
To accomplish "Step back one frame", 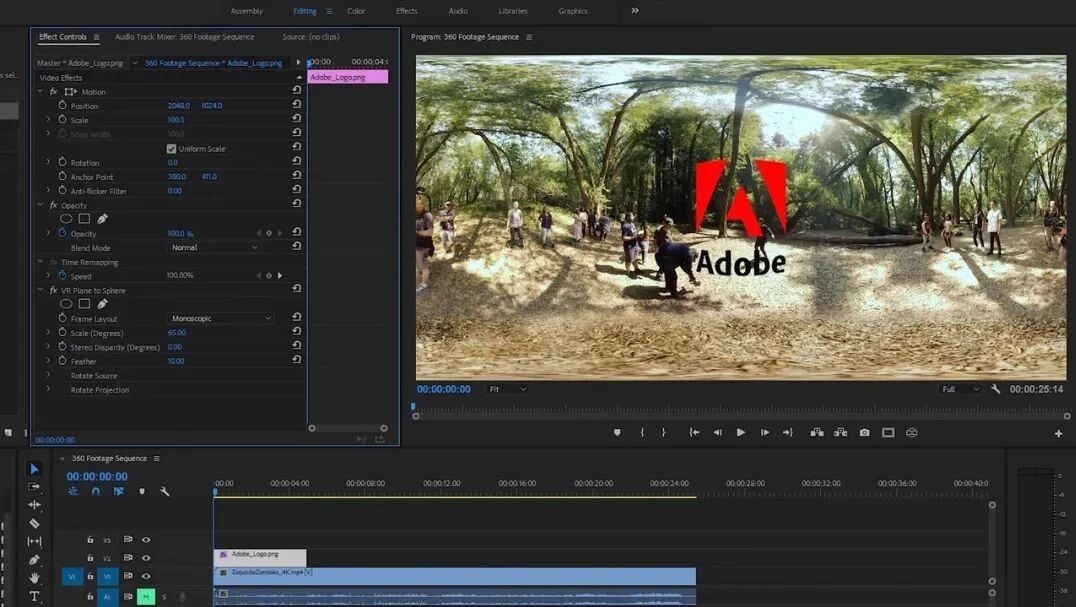I will coord(717,433).
